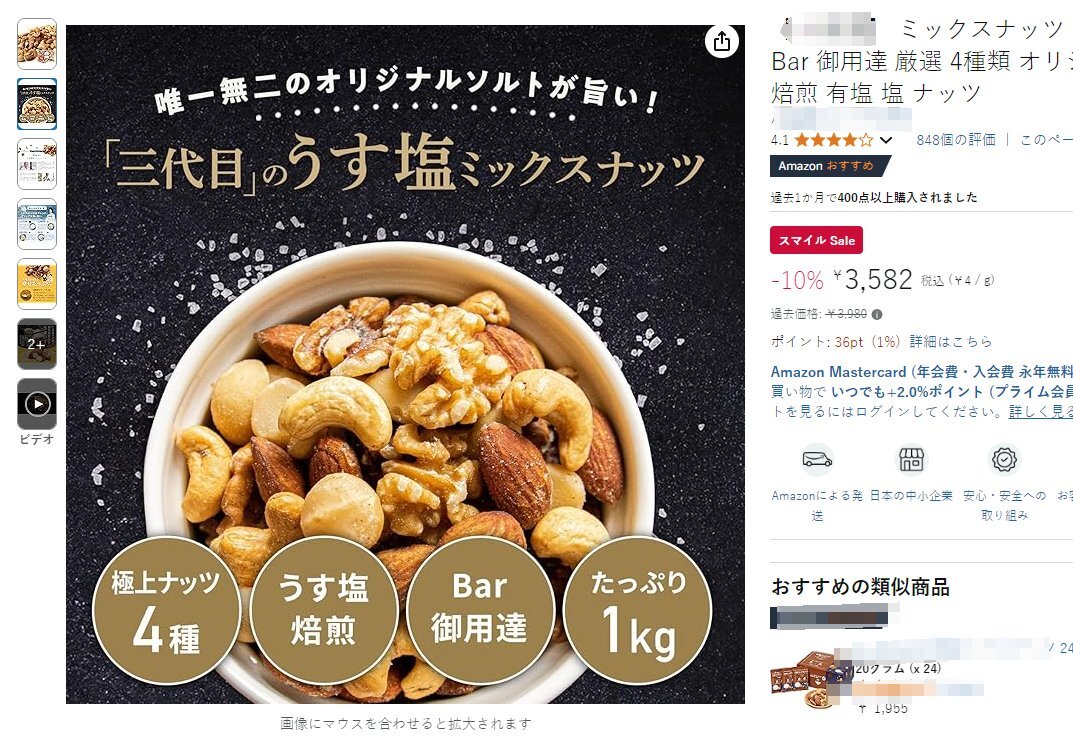Expand the star rating dropdown chevron
The image size is (1073, 750).
[886, 140]
